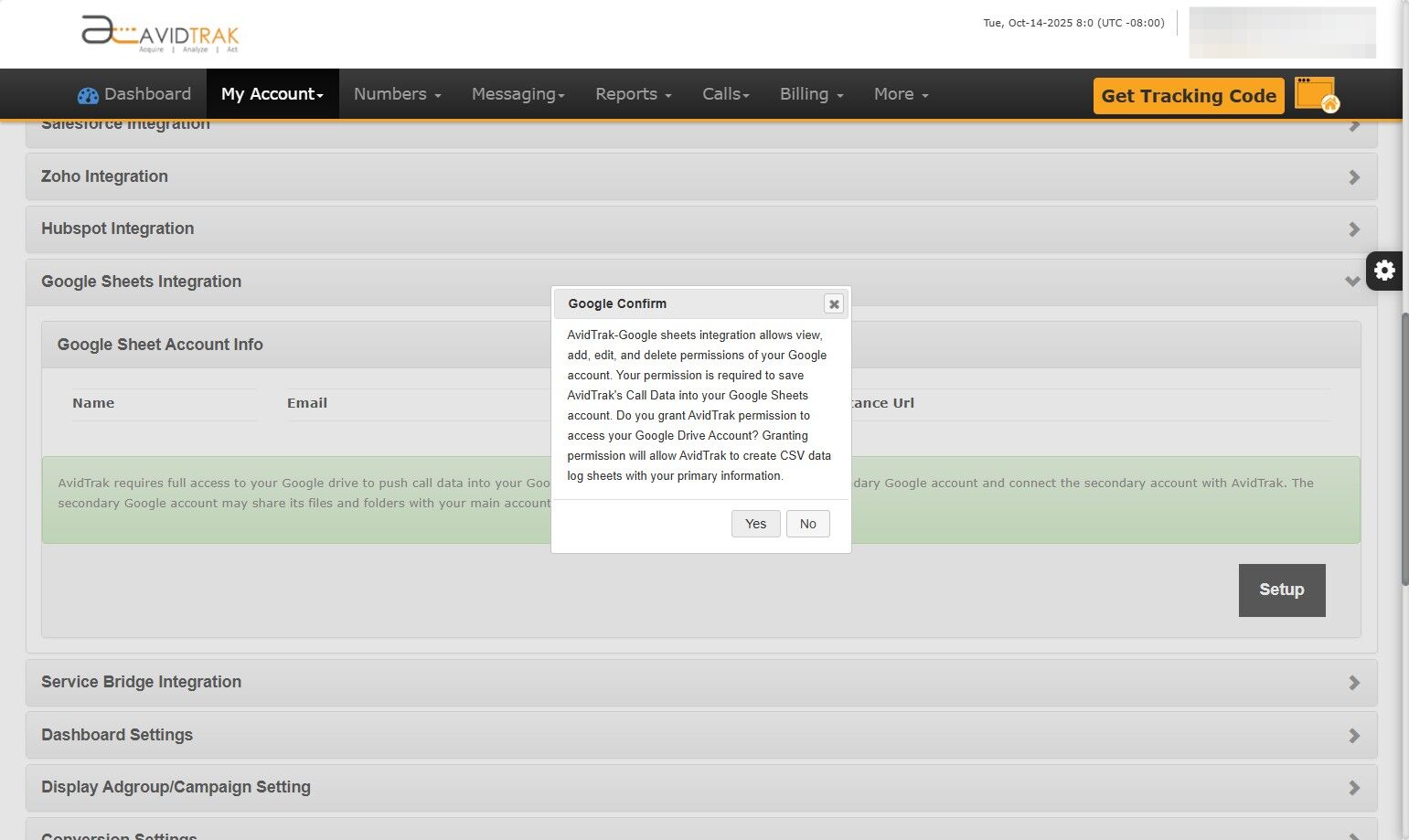Open the Calls dropdown menu
Screen dimensions: 1409x840
726,94
